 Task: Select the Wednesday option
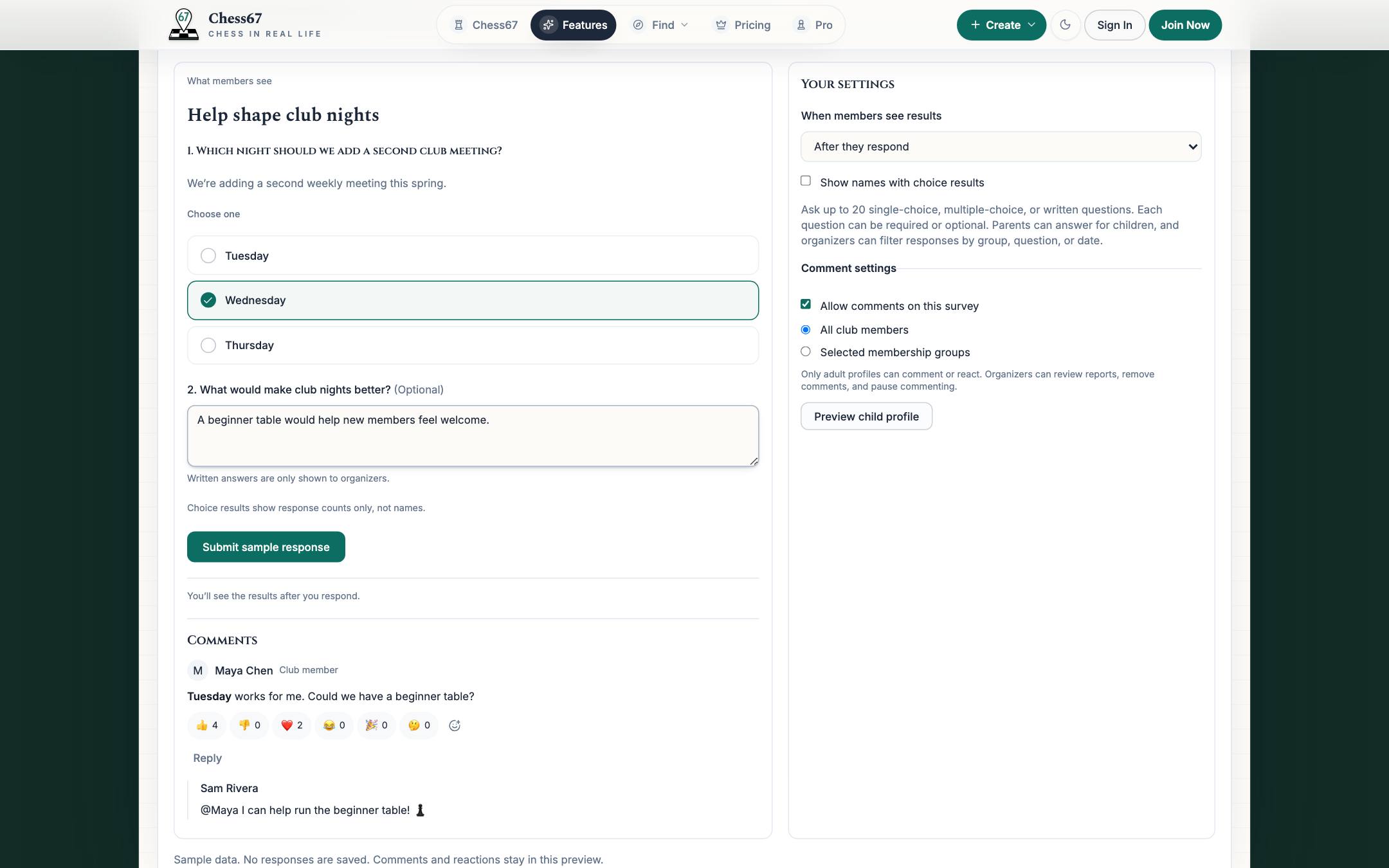[x=473, y=300]
